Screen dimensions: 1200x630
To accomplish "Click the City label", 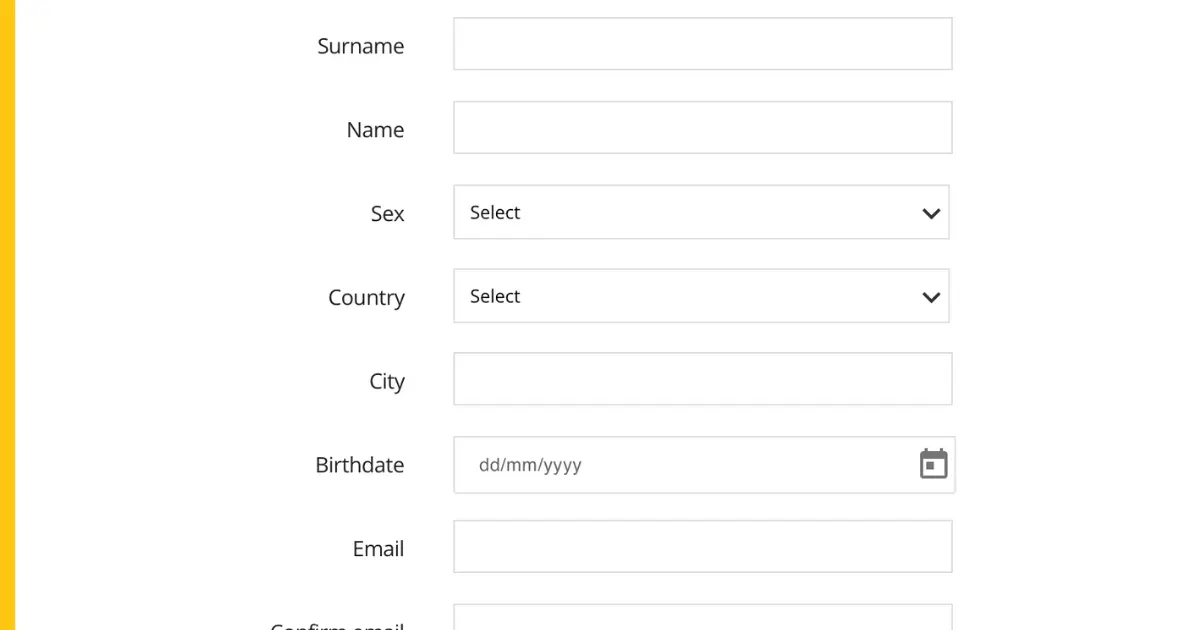I will tap(387, 382).
